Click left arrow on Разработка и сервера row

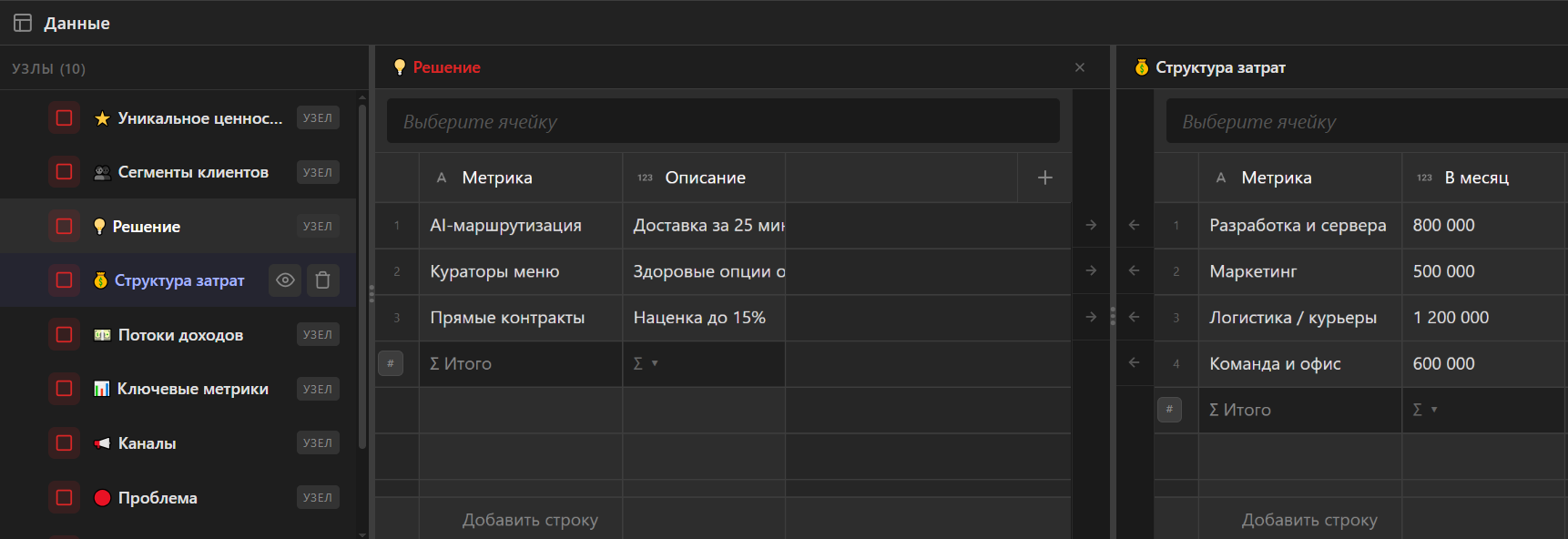click(x=1134, y=225)
